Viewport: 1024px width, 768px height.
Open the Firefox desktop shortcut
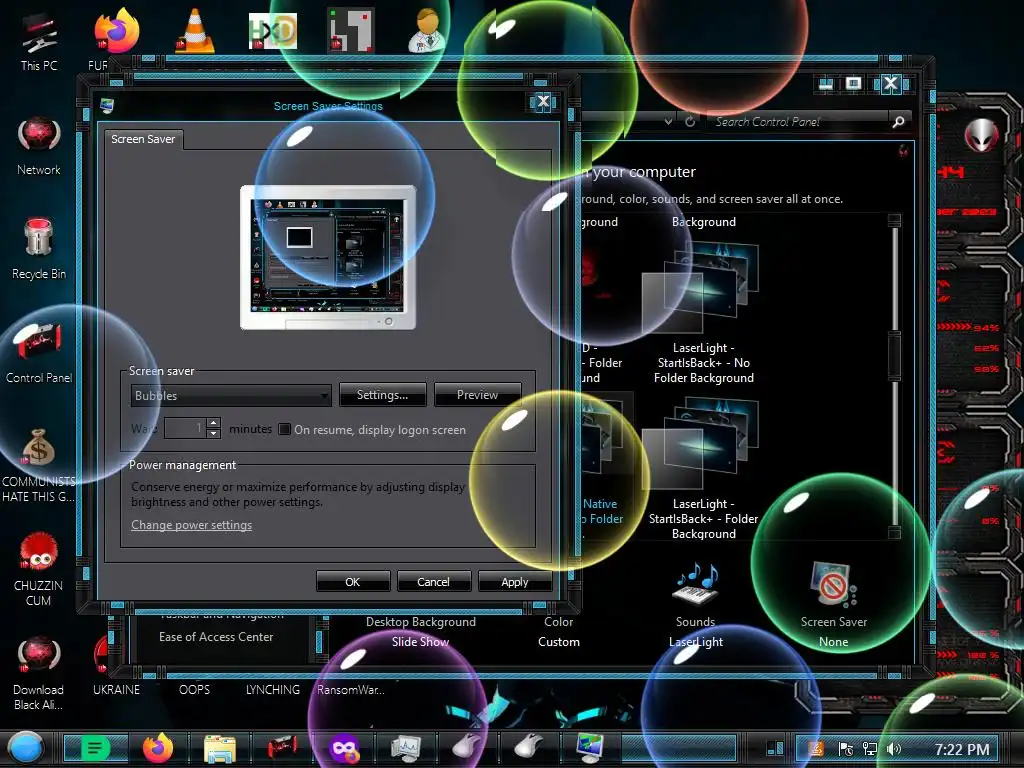116,33
